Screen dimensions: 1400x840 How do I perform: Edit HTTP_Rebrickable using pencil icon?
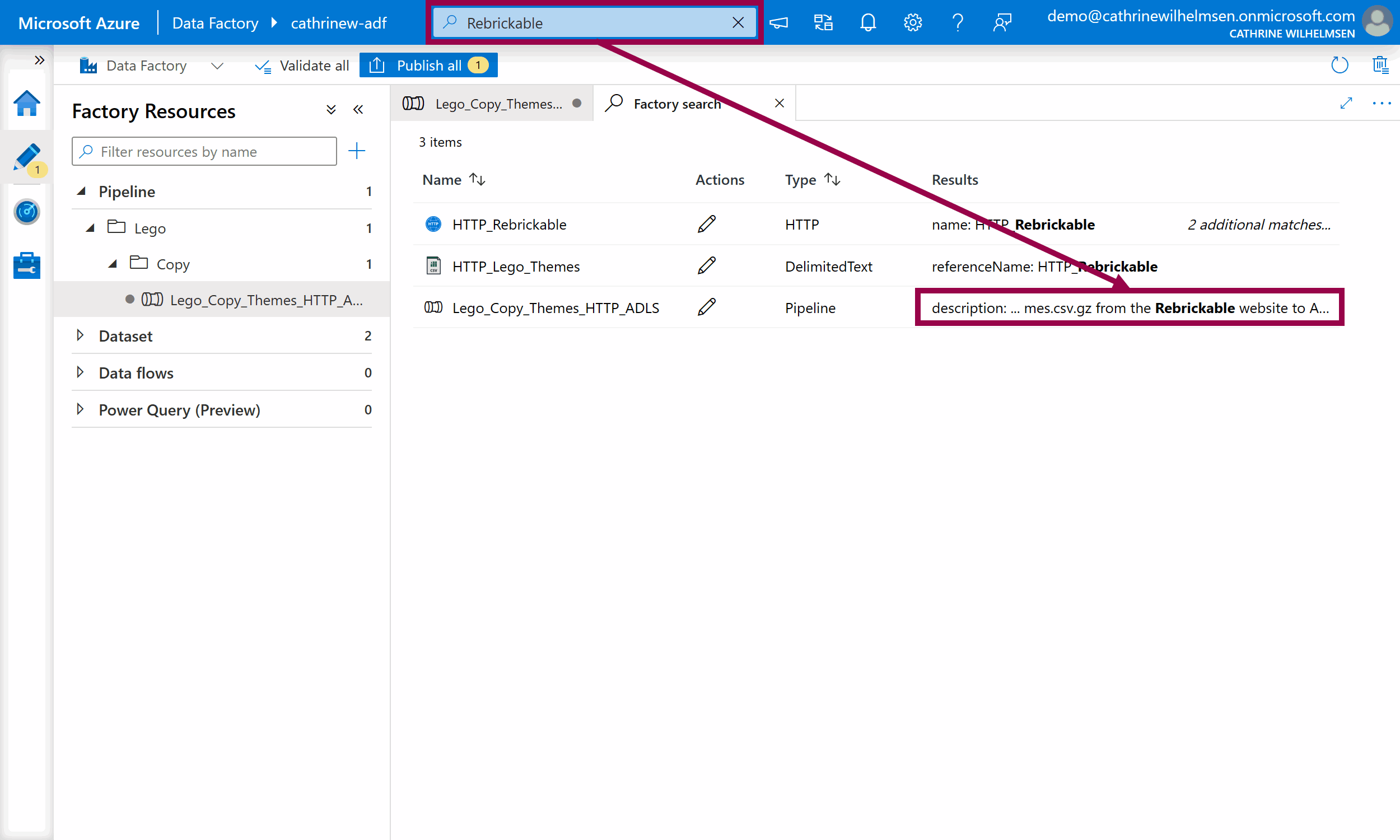[706, 224]
